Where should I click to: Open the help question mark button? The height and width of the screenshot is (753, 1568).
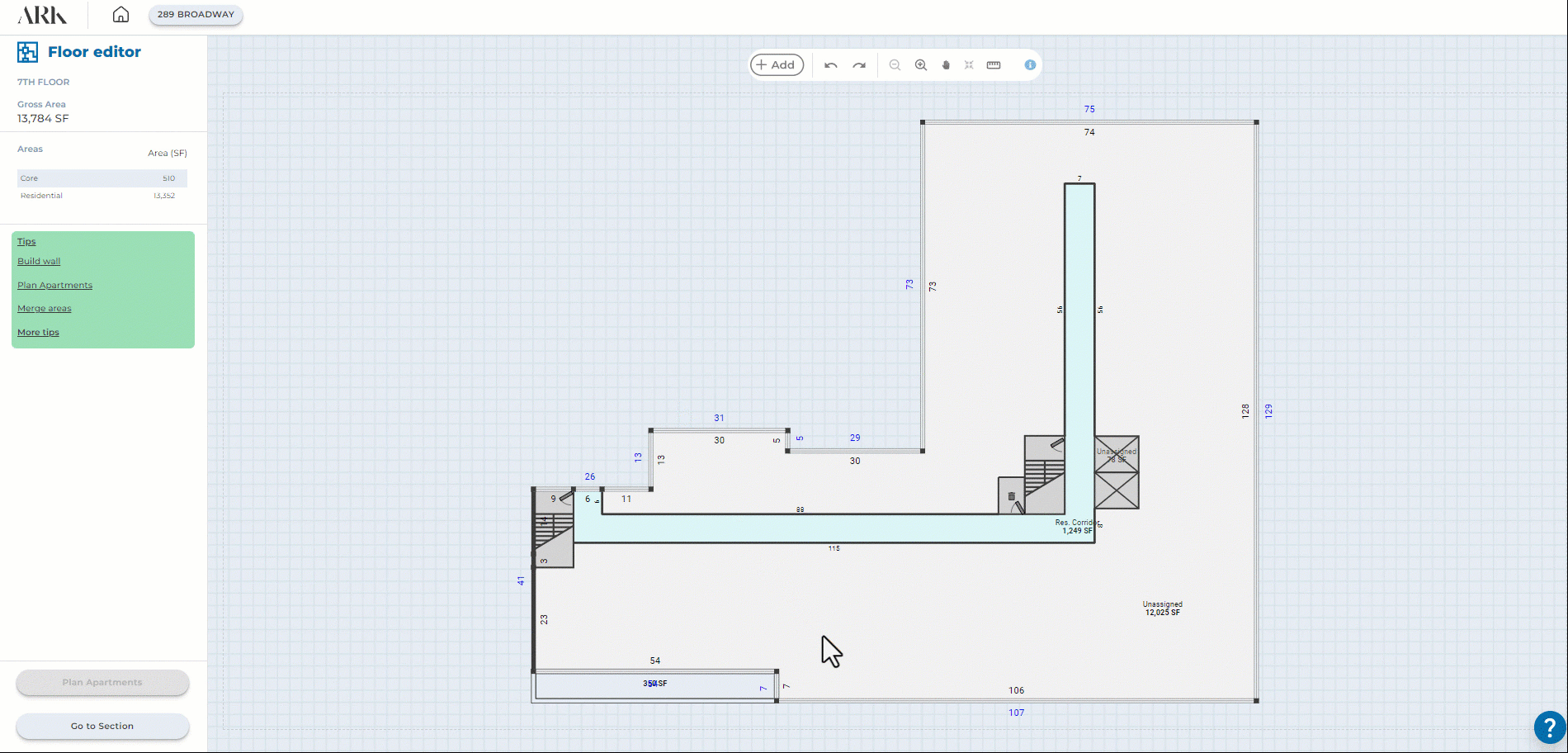tap(1549, 727)
